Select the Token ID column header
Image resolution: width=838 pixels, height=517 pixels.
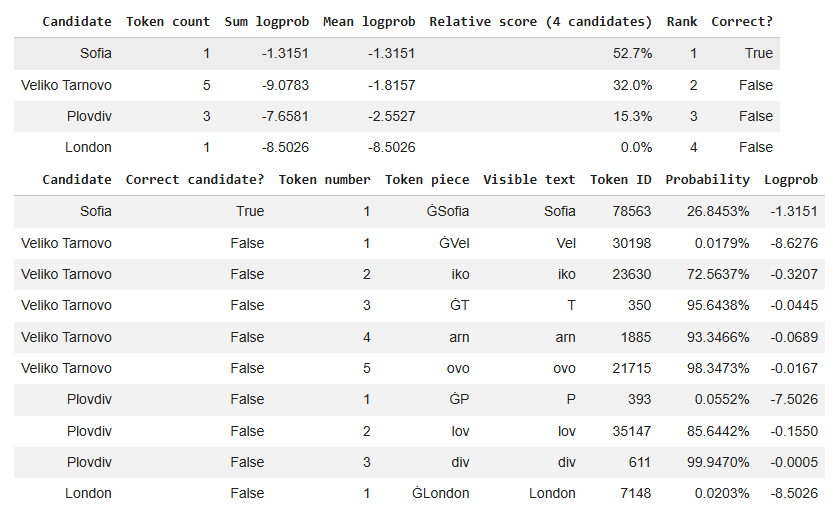[x=620, y=180]
